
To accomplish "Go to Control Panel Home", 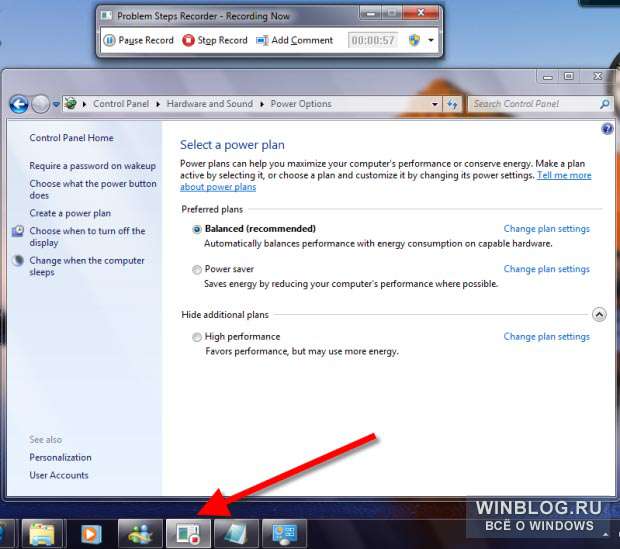I will point(72,138).
